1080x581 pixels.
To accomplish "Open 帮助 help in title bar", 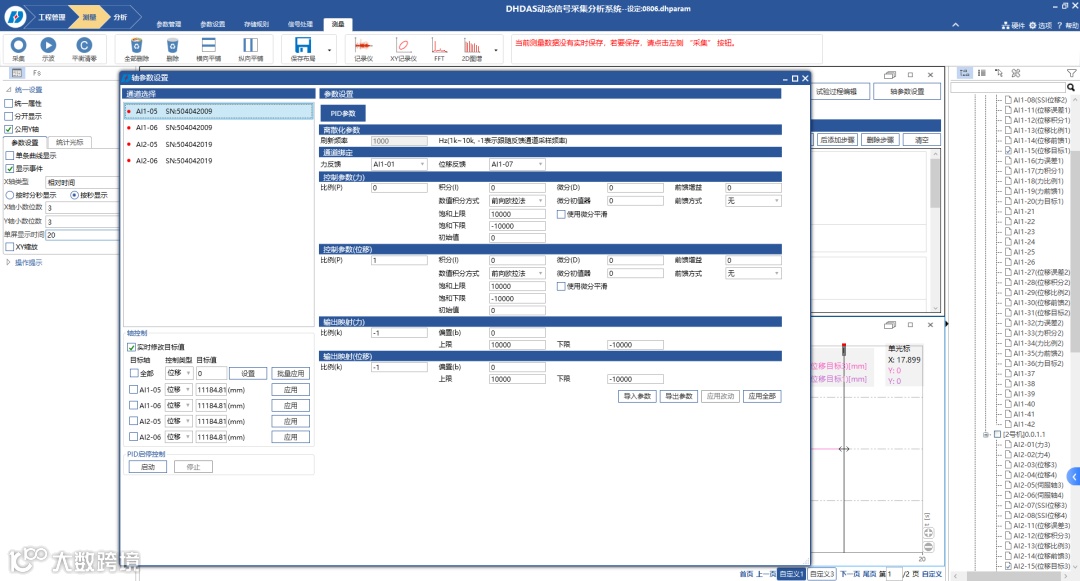I will coord(1068,25).
